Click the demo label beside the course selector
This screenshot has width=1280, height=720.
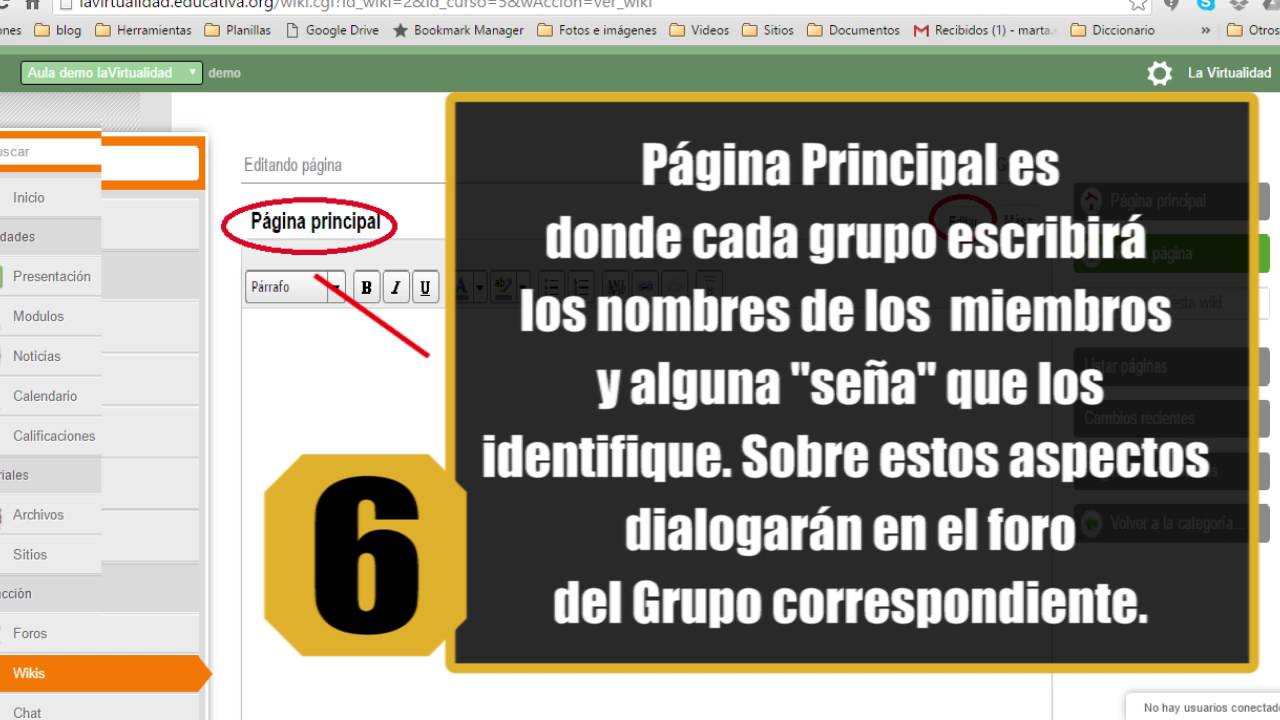(x=224, y=73)
